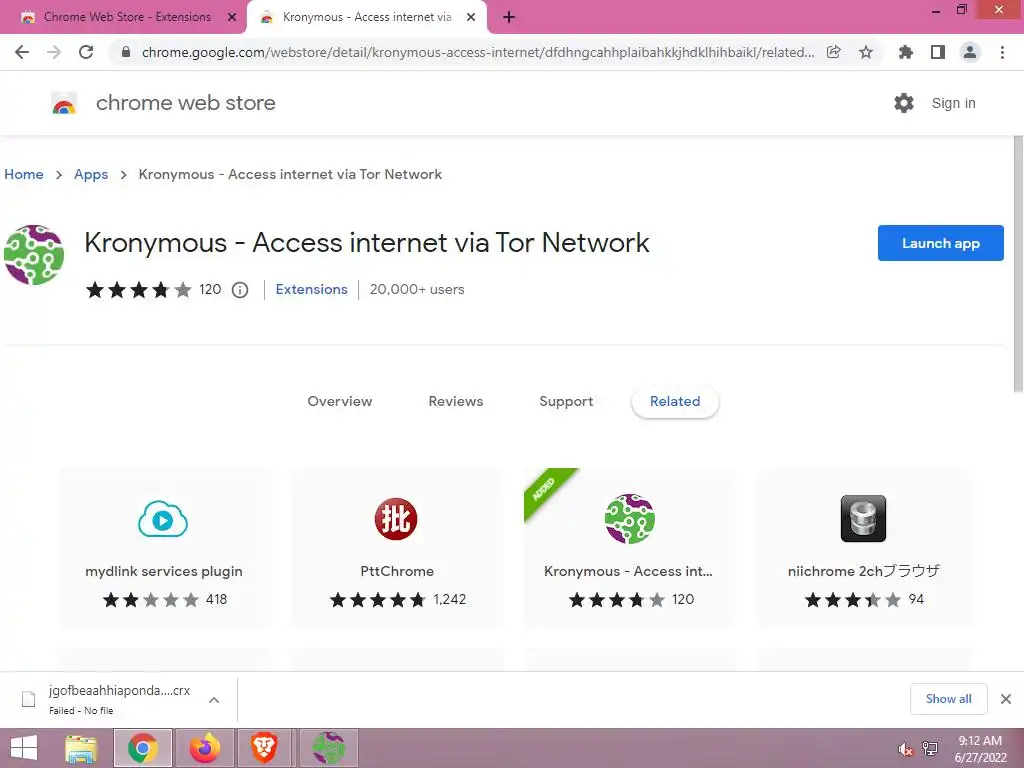Close the Chrome Web Store - Extensions tab

tap(232, 18)
